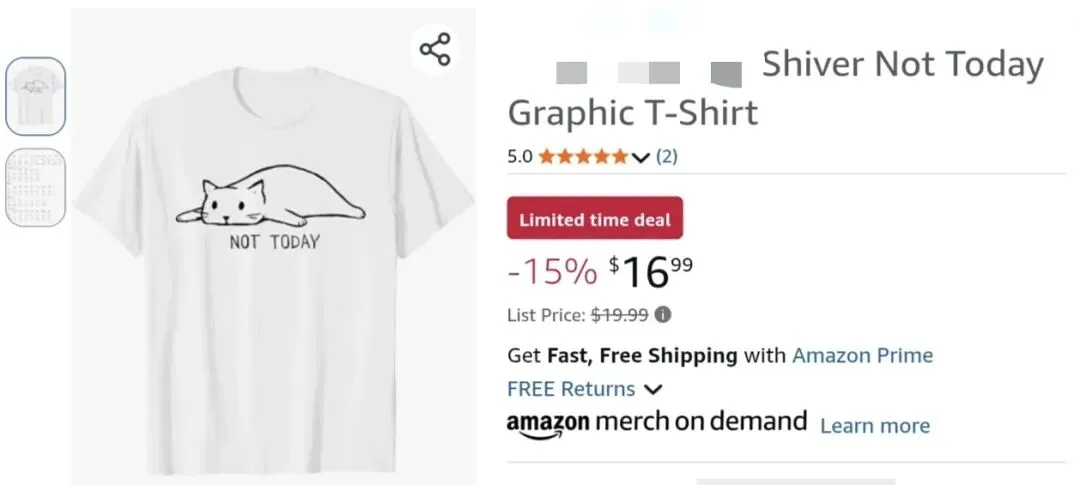The width and height of the screenshot is (1080, 485).
Task: Click the 5.0 rating number
Action: point(520,156)
